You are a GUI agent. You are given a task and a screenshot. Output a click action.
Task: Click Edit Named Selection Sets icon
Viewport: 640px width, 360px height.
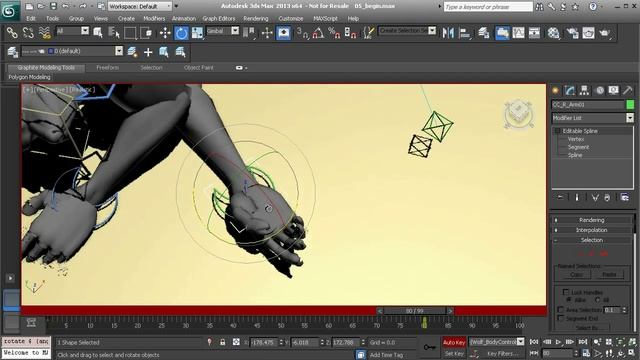tap(368, 33)
